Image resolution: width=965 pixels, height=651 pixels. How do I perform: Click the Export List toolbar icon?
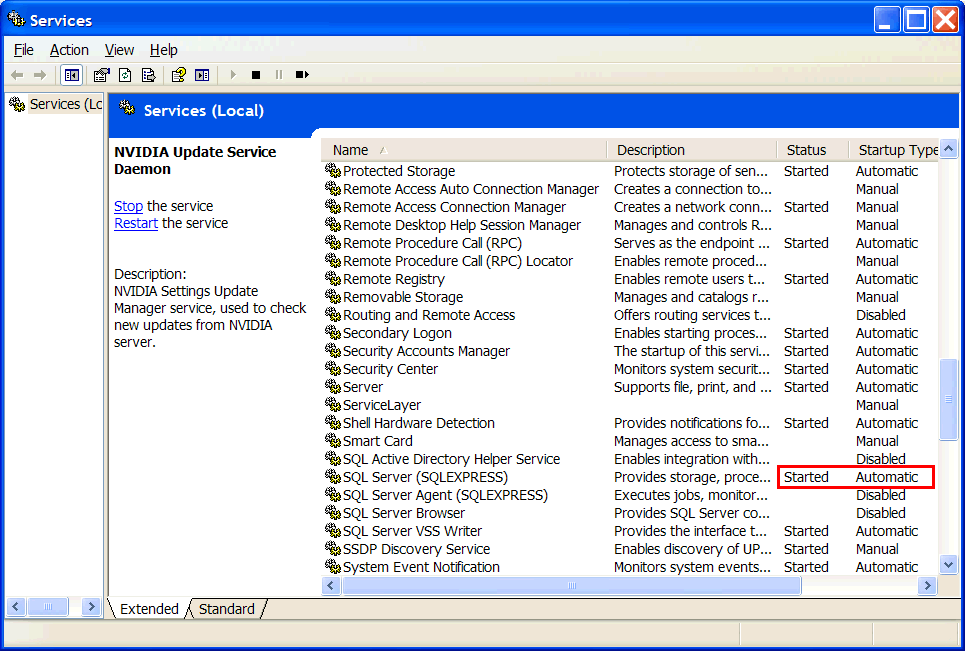(x=149, y=75)
